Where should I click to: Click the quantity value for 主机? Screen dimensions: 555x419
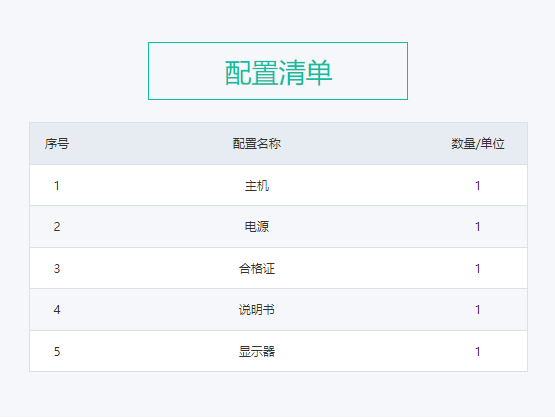click(x=477, y=185)
